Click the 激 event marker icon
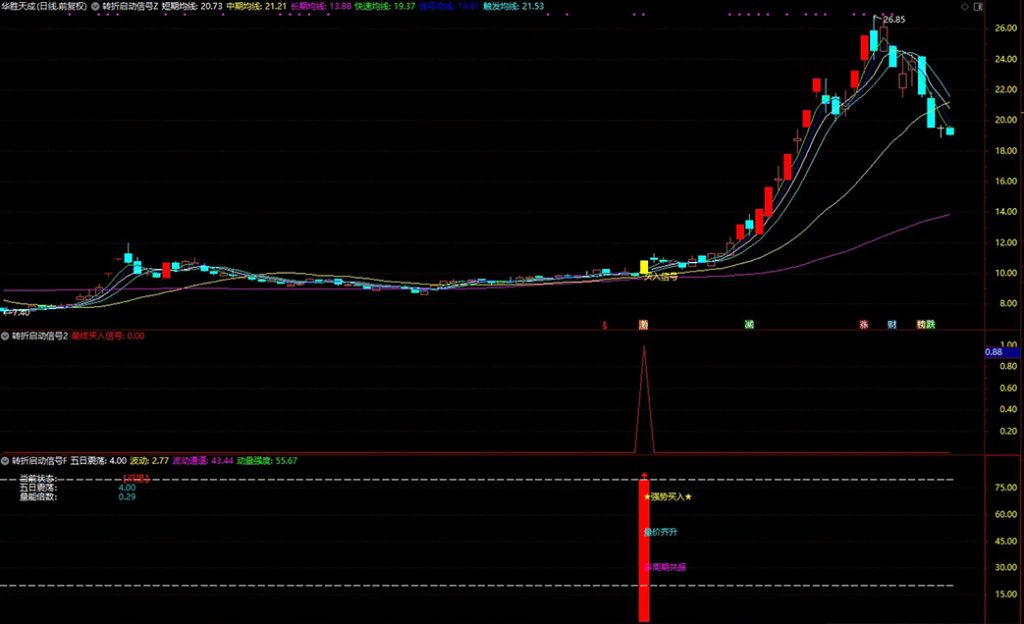The height and width of the screenshot is (624, 1024). point(643,325)
